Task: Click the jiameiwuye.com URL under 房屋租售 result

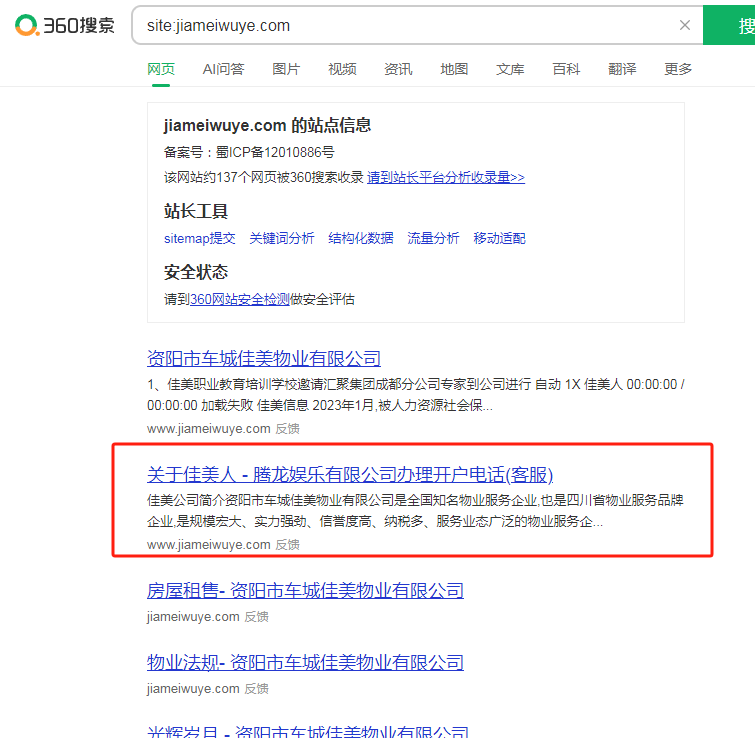Action: click(x=193, y=617)
